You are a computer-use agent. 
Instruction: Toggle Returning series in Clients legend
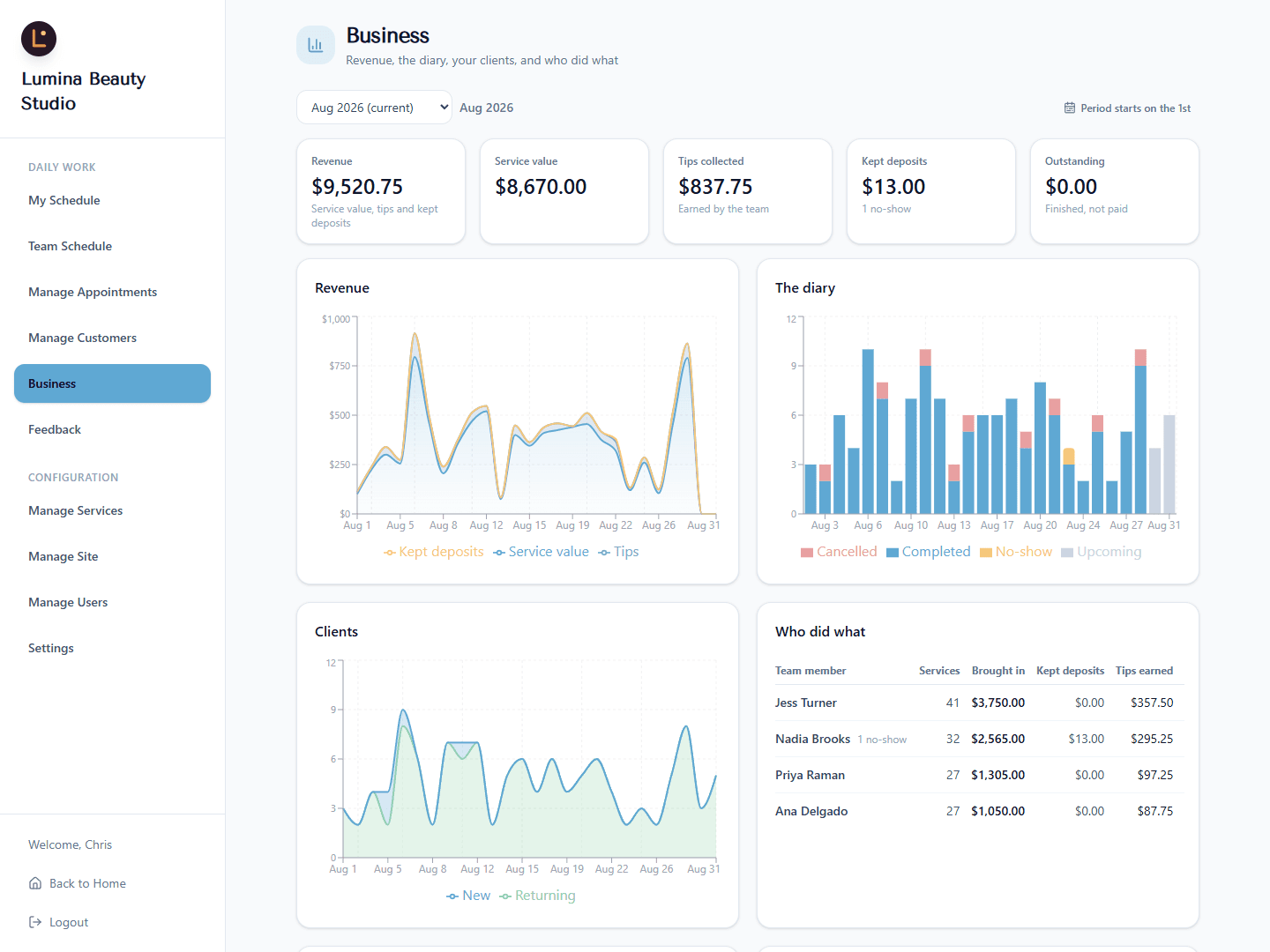537,896
